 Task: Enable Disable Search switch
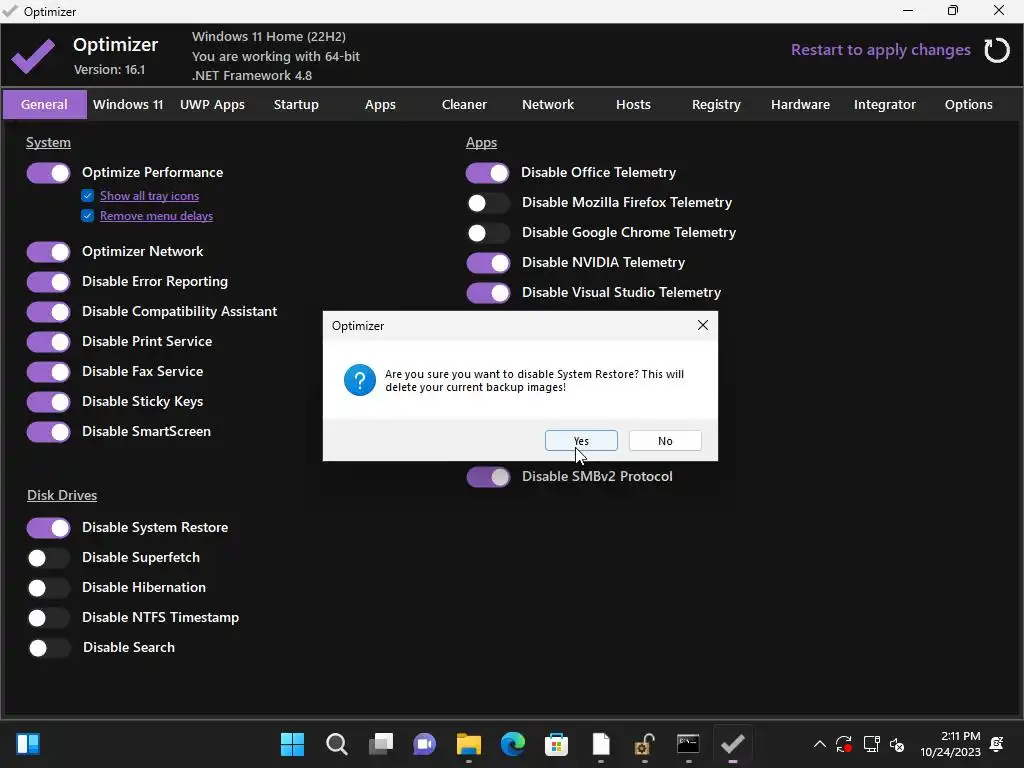[x=49, y=648]
